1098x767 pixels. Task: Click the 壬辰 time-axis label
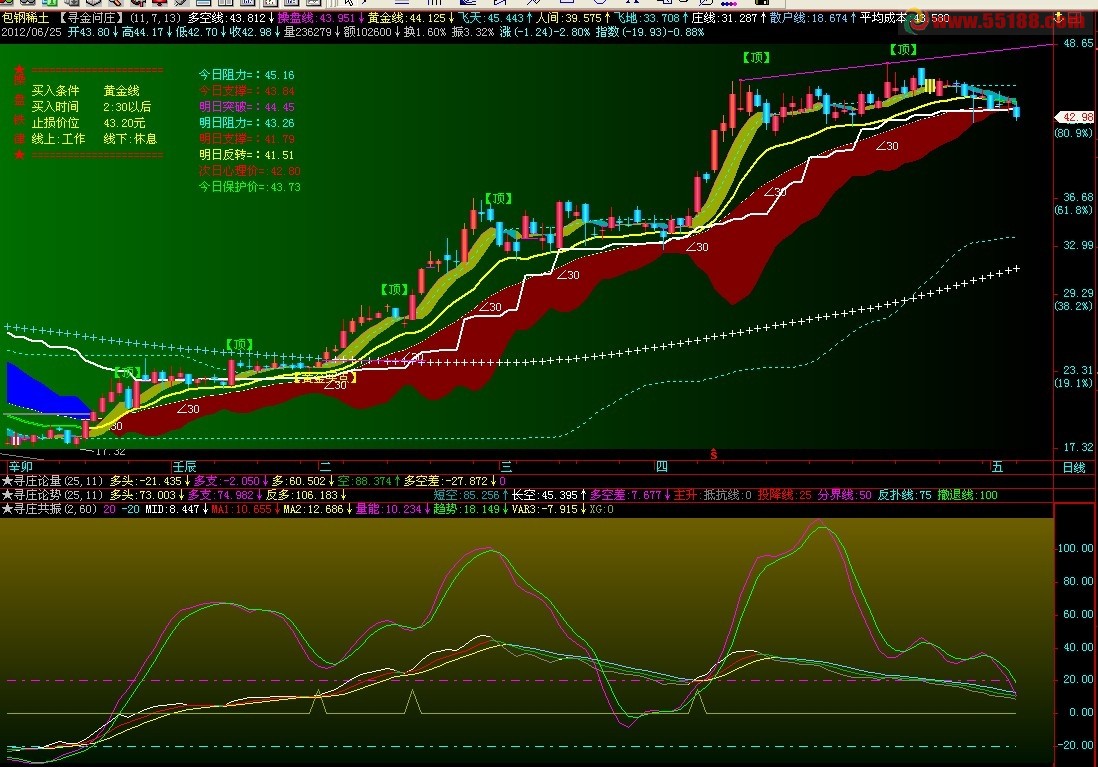(185, 467)
